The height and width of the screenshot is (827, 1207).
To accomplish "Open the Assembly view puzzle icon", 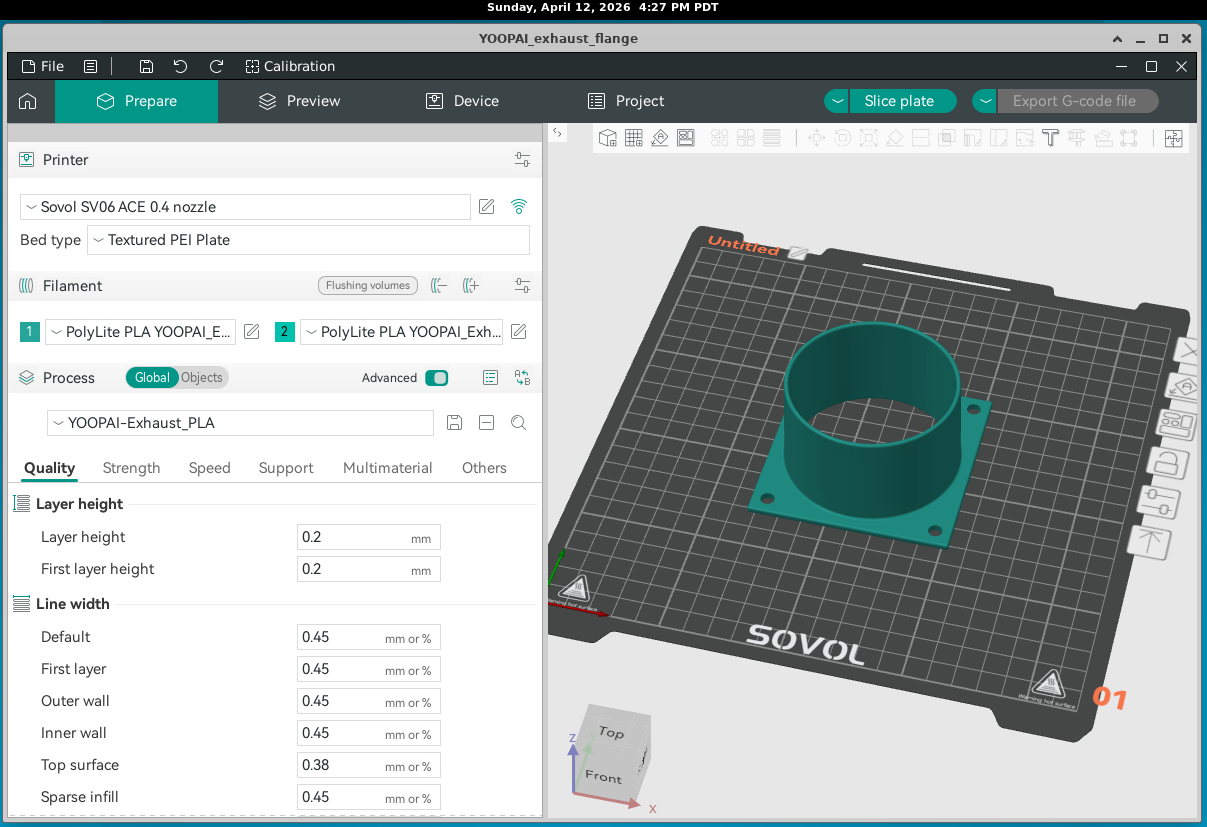I will (1173, 138).
